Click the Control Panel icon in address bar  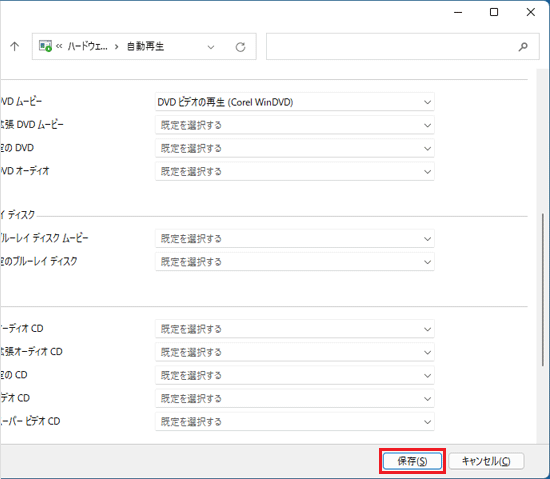click(x=45, y=46)
